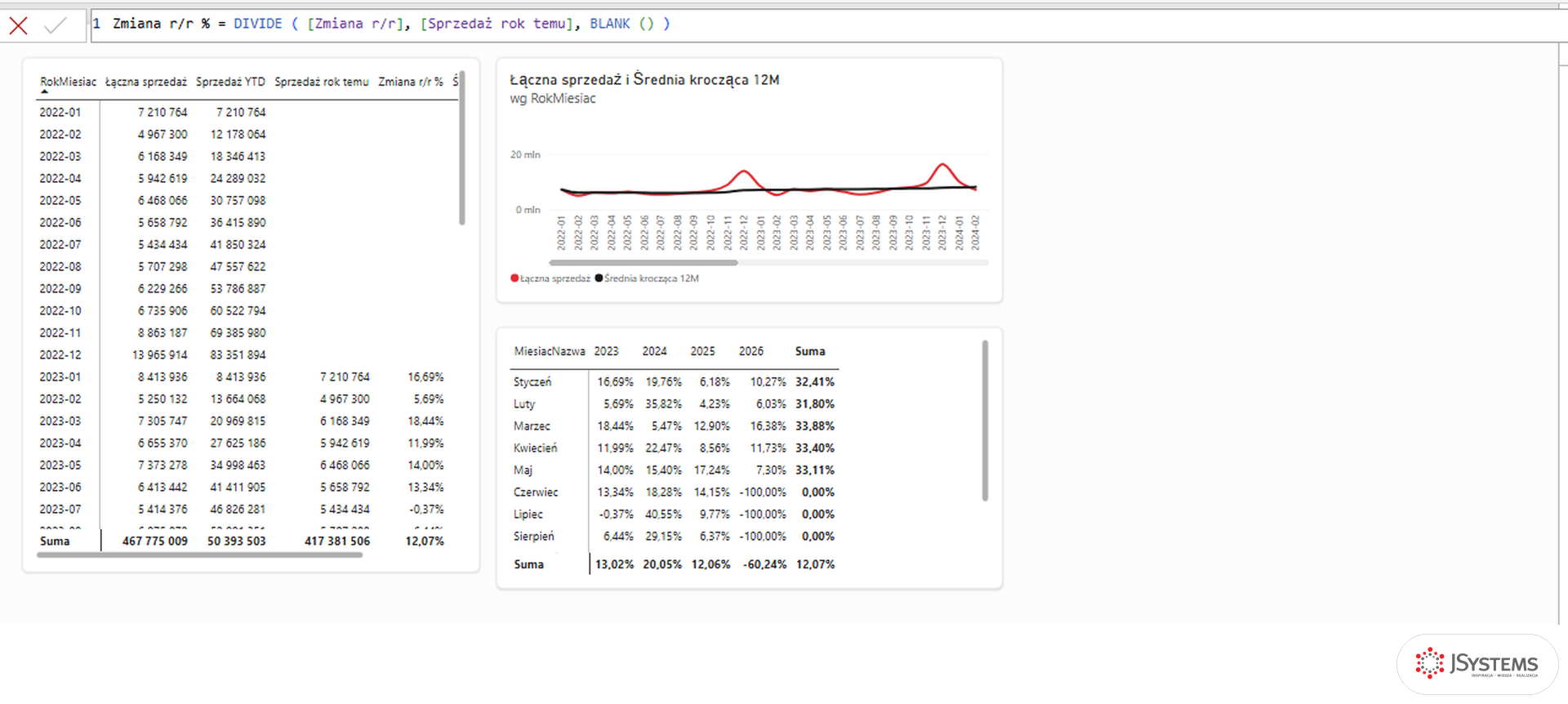Click the 40,55% cell in matrix
Image resolution: width=1568 pixels, height=704 pixels.
(x=663, y=514)
